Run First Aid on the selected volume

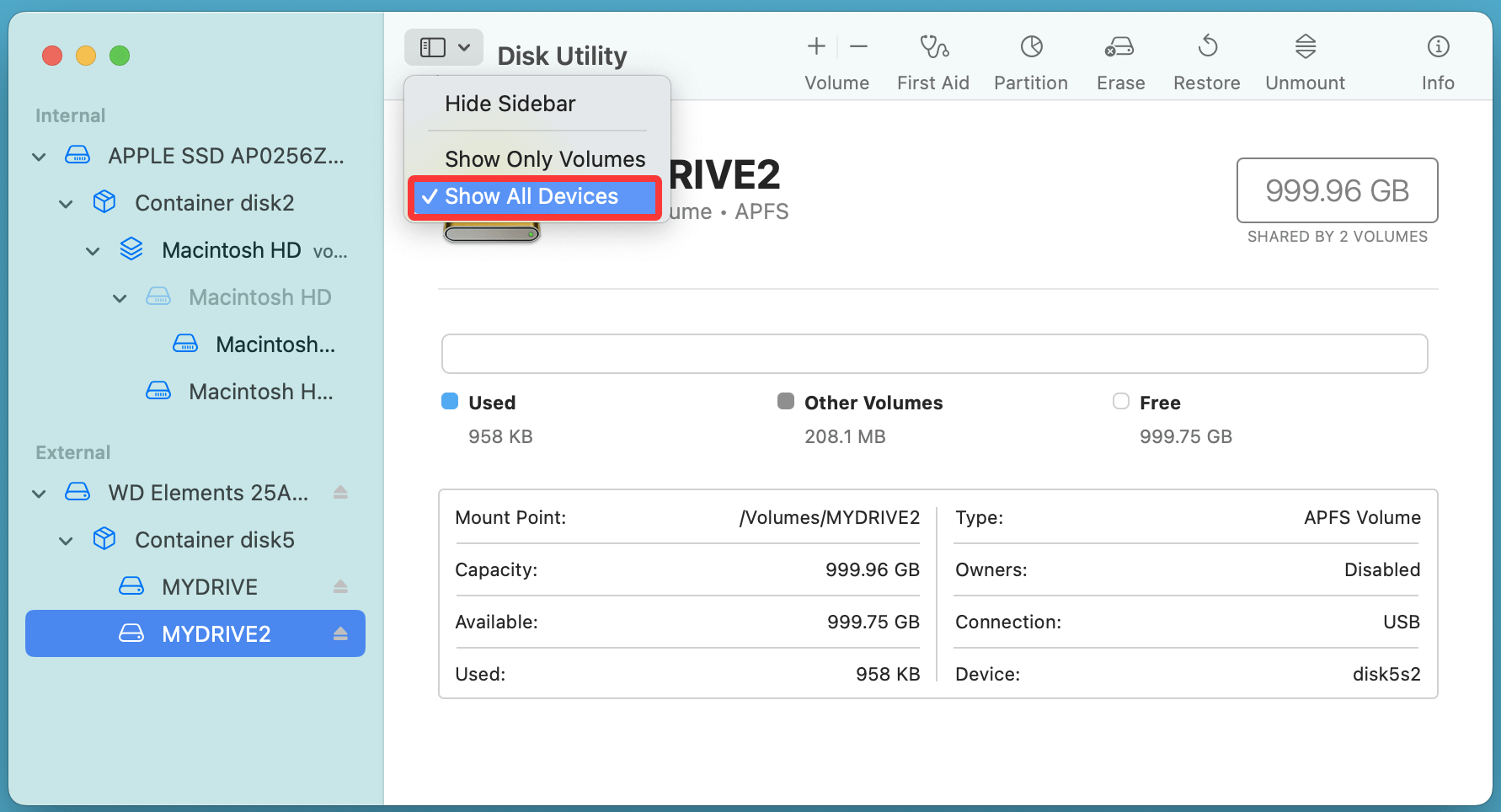(x=932, y=59)
